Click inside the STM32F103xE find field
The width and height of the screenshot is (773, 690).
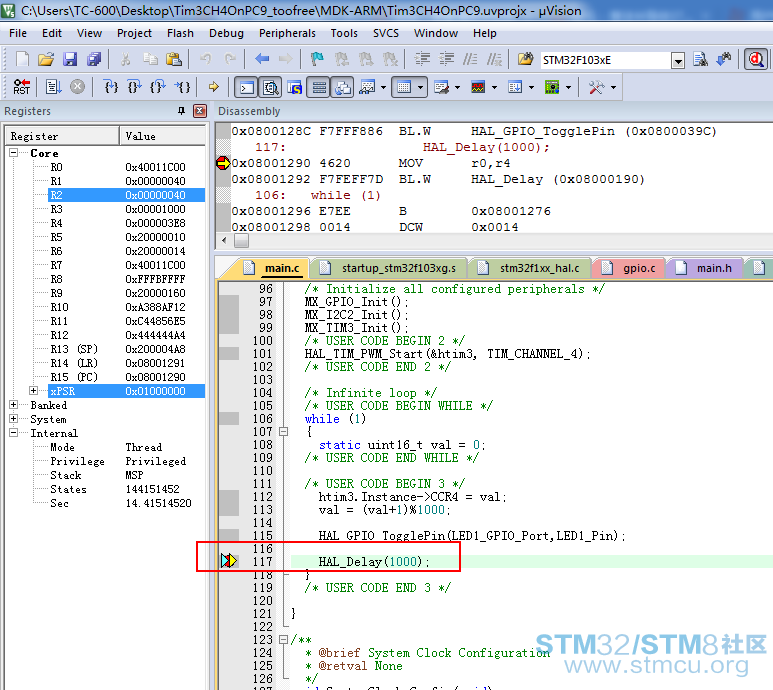[x=605, y=60]
